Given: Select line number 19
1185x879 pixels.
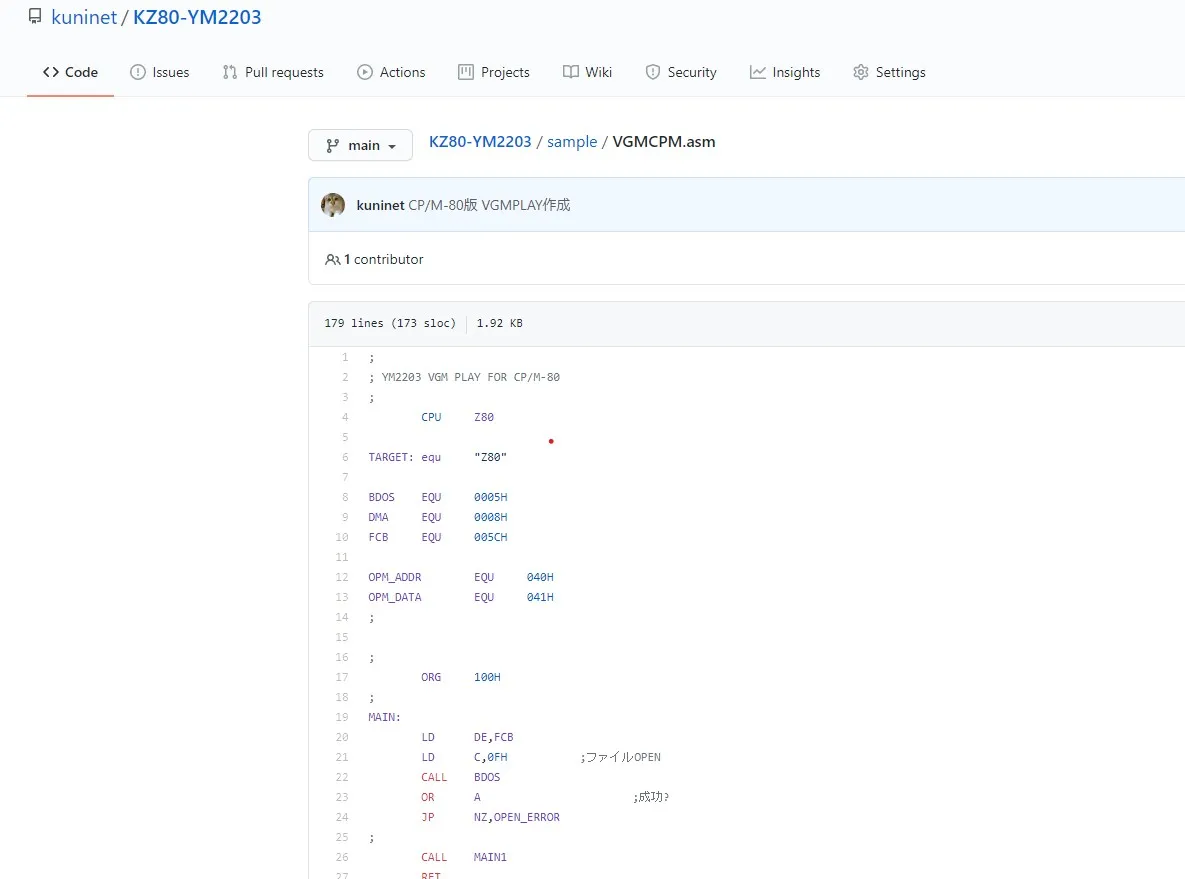Looking at the screenshot, I should point(342,717).
